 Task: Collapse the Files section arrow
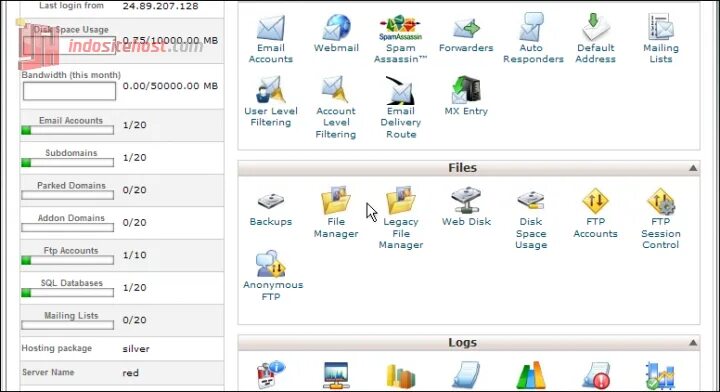click(693, 168)
